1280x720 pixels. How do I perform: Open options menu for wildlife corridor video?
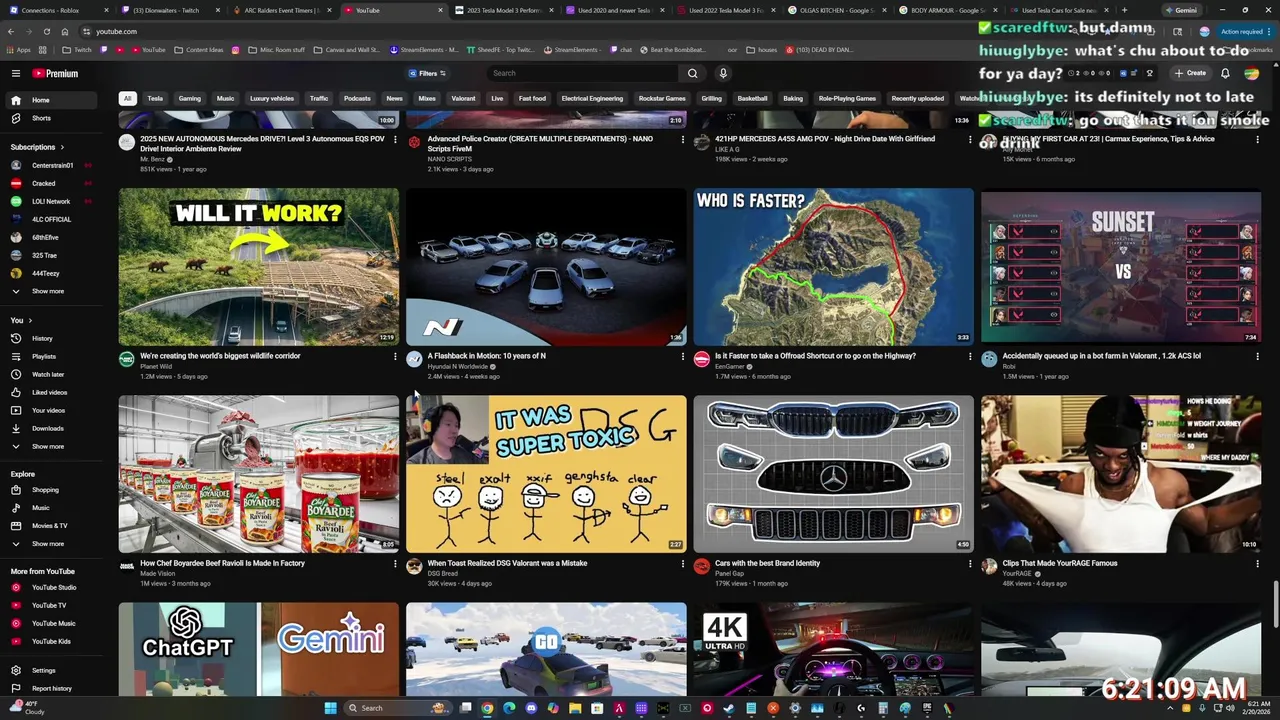[395, 357]
